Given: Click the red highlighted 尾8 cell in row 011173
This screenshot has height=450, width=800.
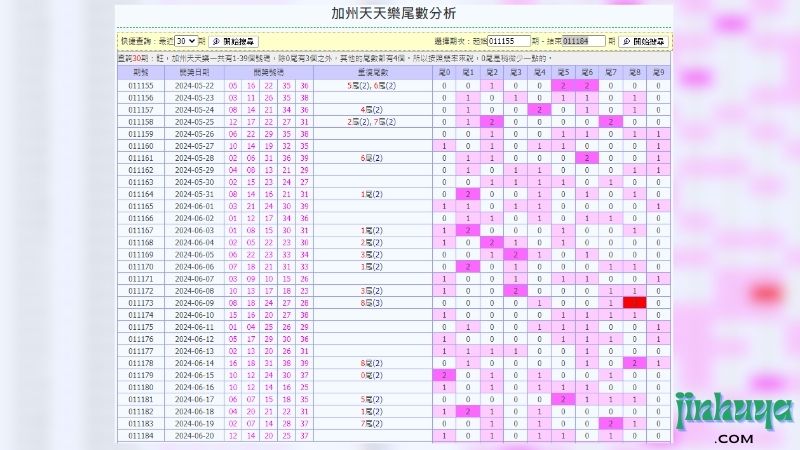Looking at the screenshot, I should pos(635,303).
